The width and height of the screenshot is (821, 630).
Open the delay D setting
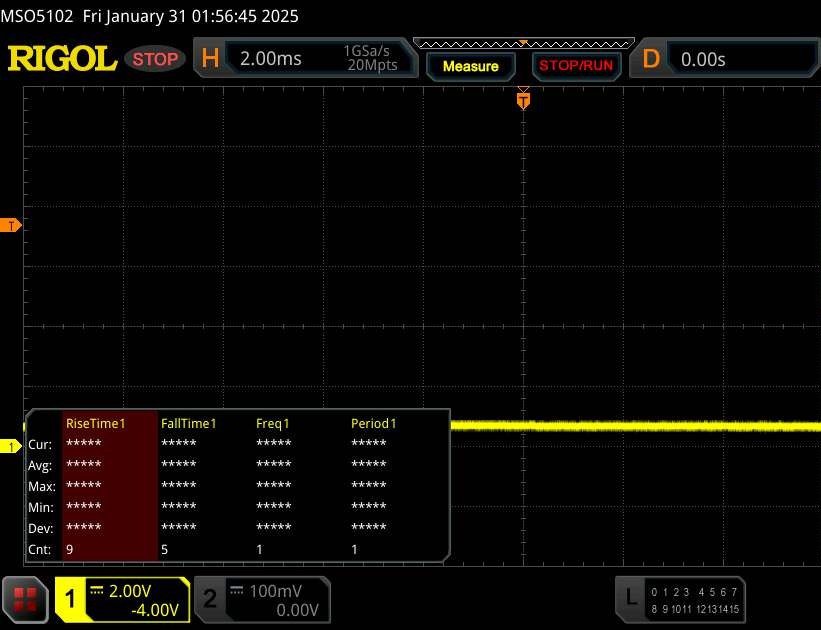651,59
